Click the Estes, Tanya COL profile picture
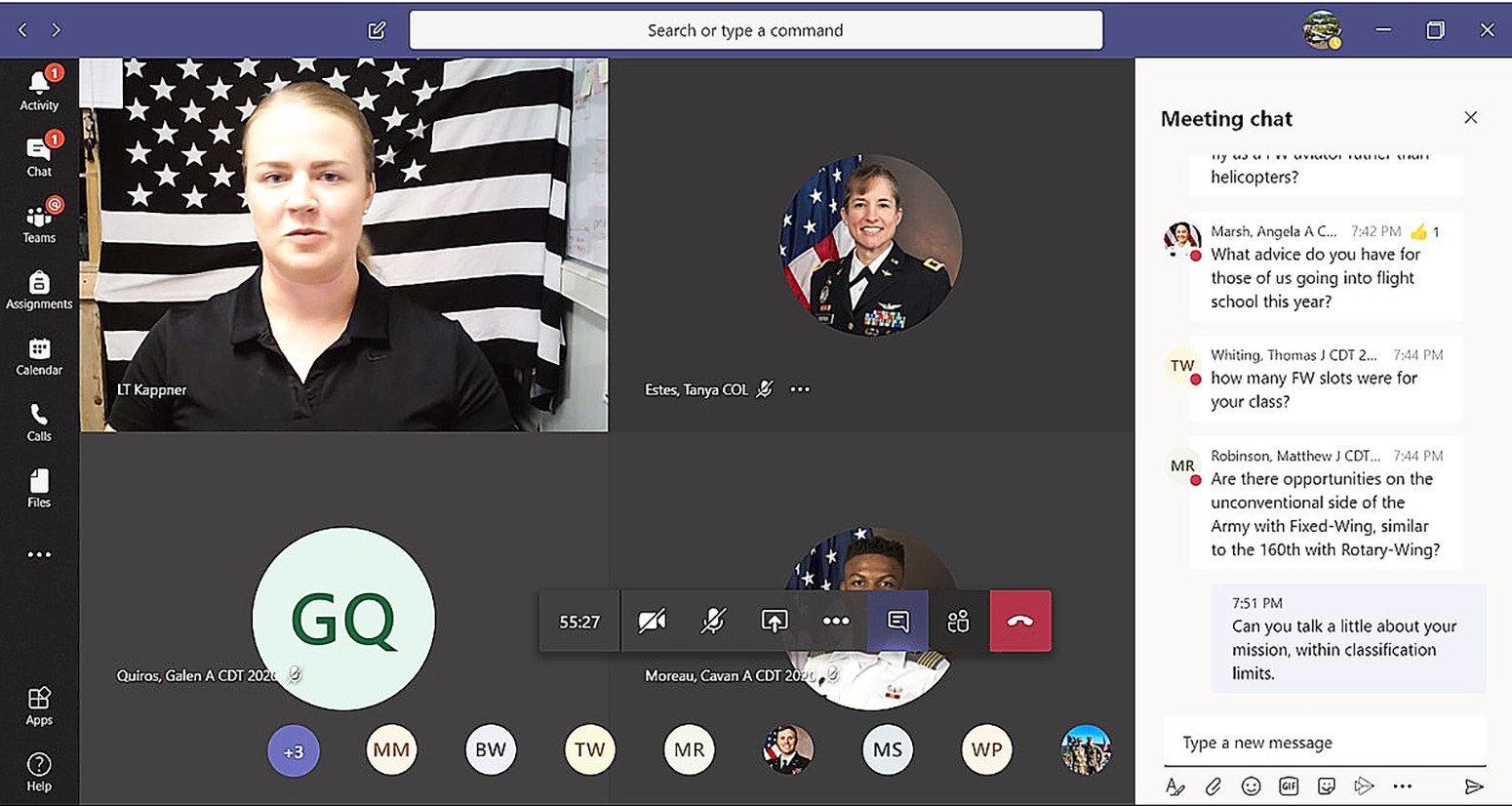1512x806 pixels. [x=870, y=245]
